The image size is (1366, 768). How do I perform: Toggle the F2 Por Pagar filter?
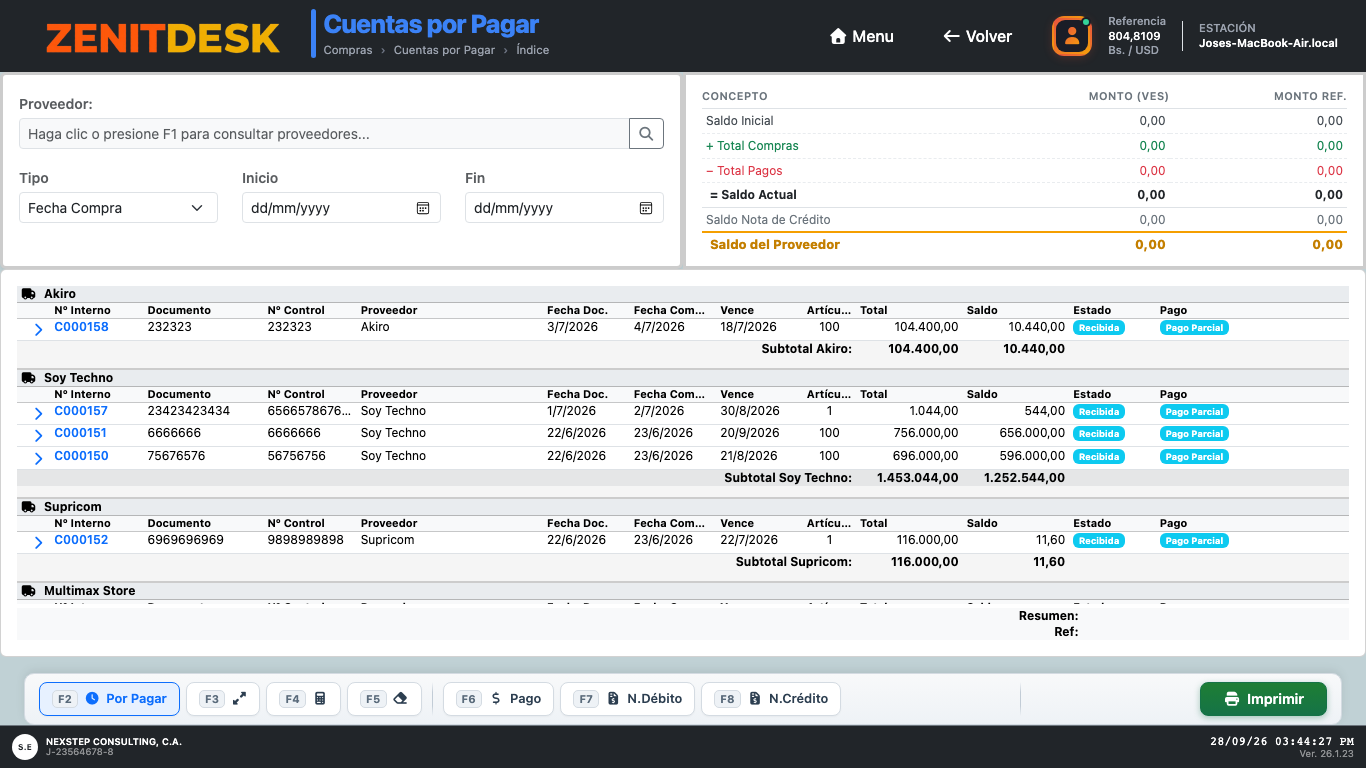tap(109, 699)
